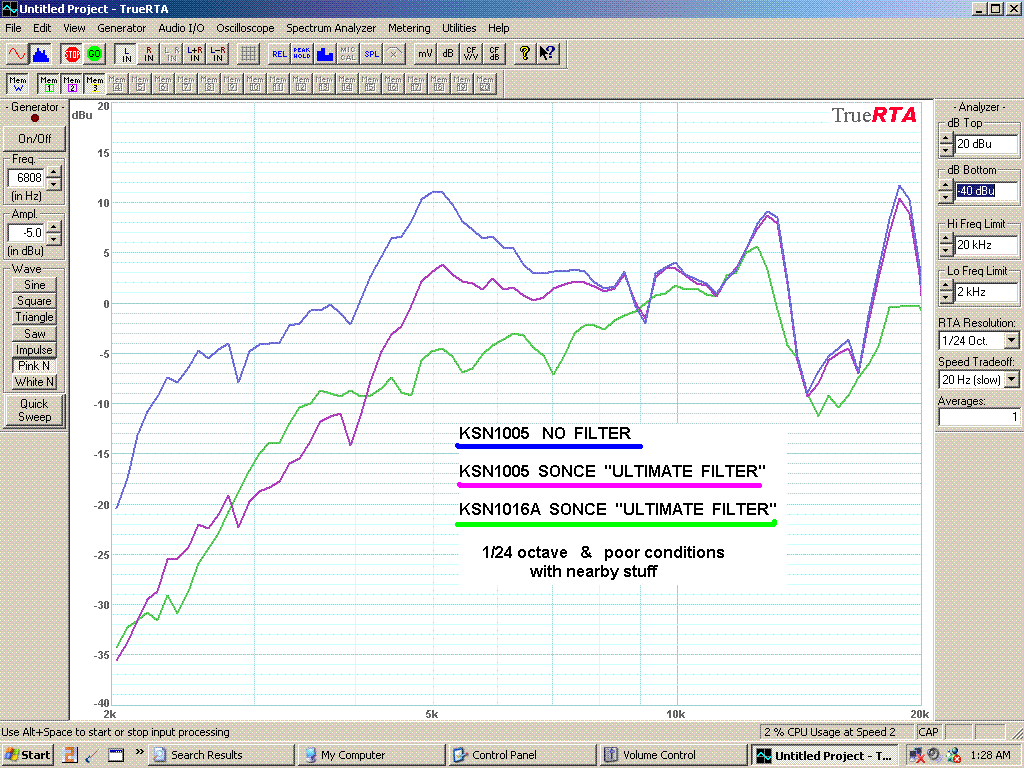Open RTA Resolution dropdown
1024x768 pixels.
1012,340
